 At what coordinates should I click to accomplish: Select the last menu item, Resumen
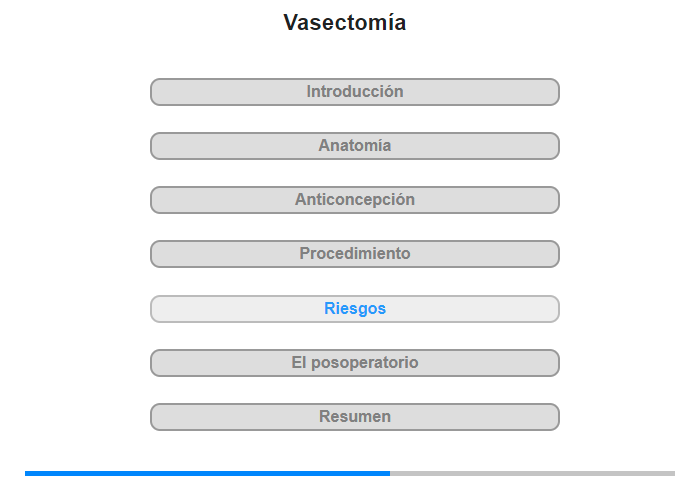pyautogui.click(x=355, y=417)
